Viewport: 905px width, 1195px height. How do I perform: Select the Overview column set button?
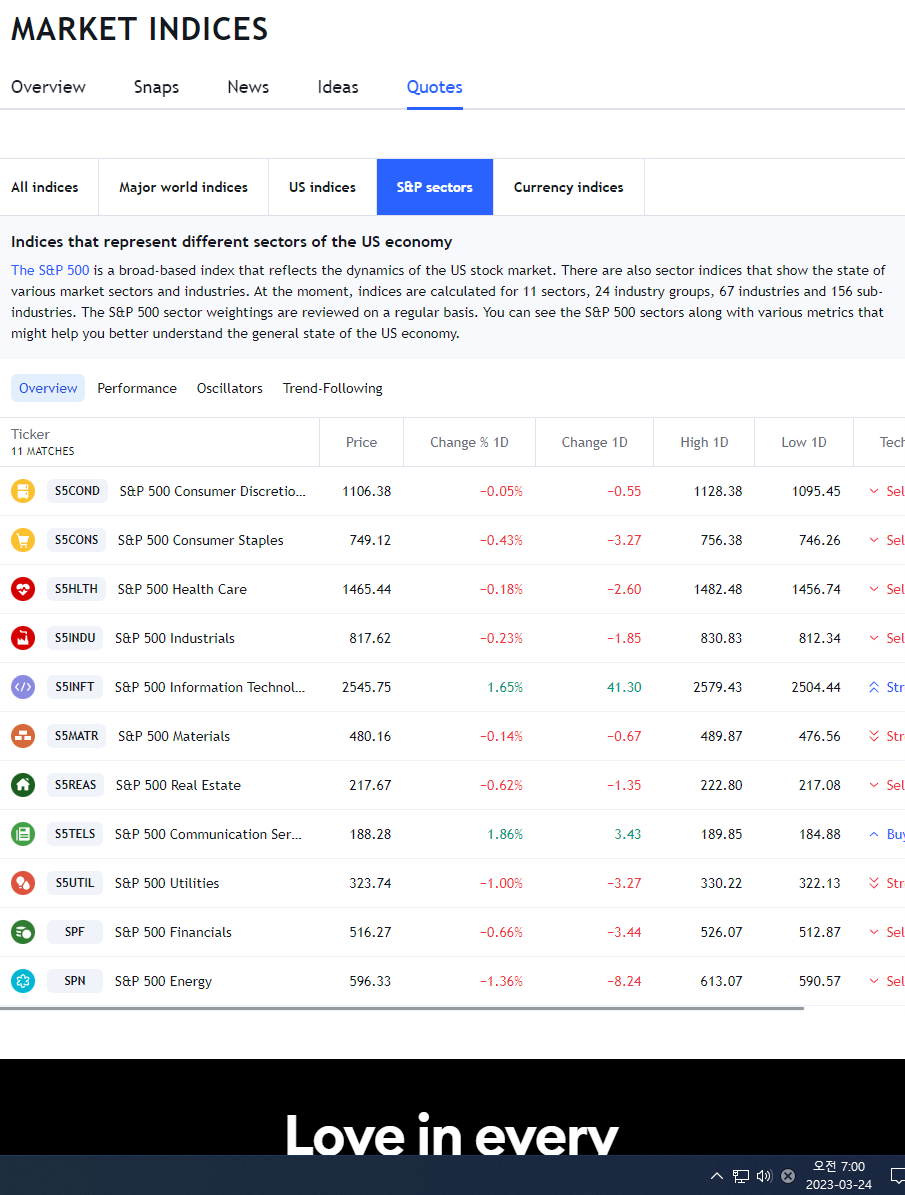tap(48, 388)
